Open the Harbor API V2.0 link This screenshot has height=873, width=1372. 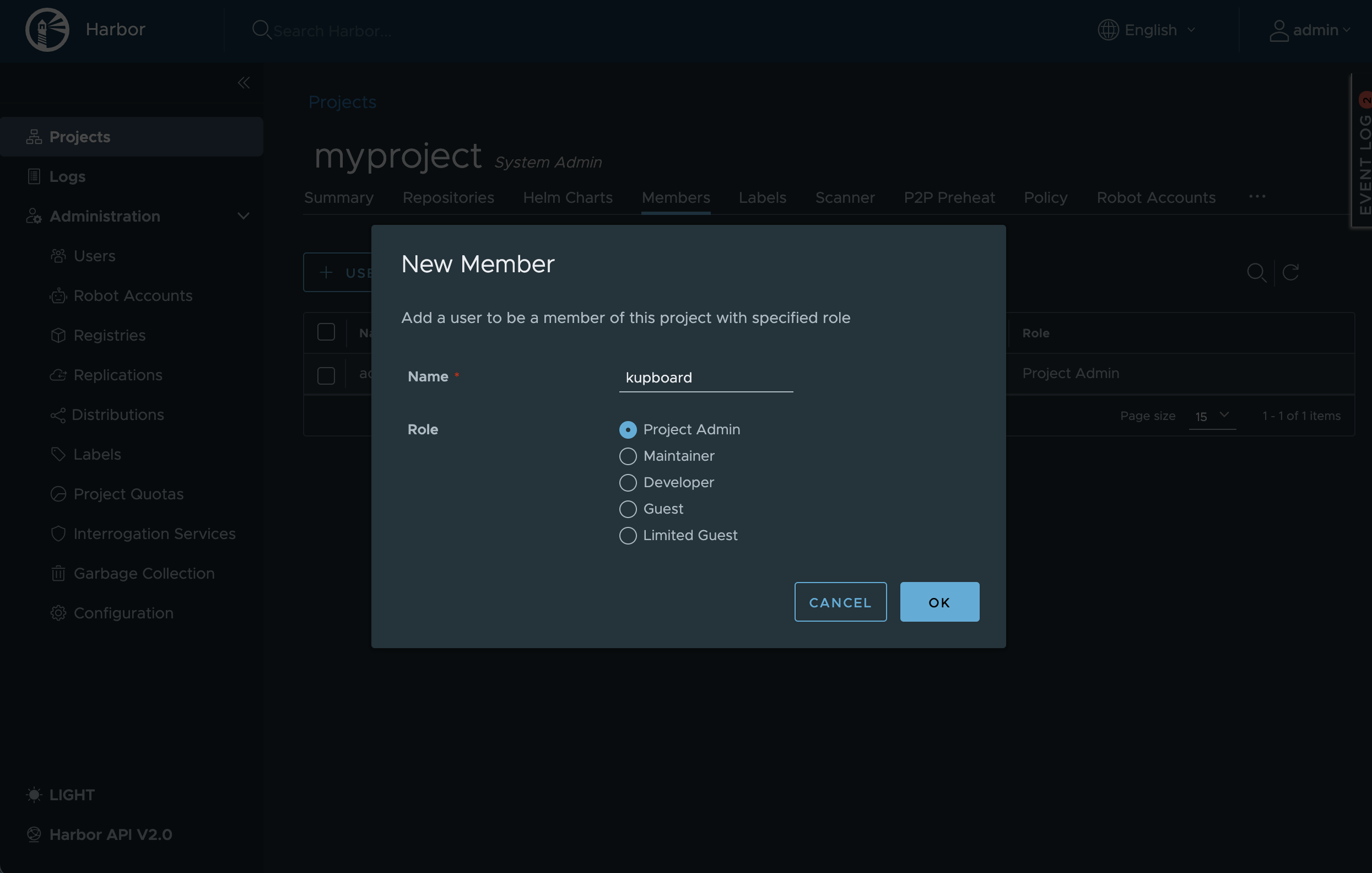click(111, 834)
